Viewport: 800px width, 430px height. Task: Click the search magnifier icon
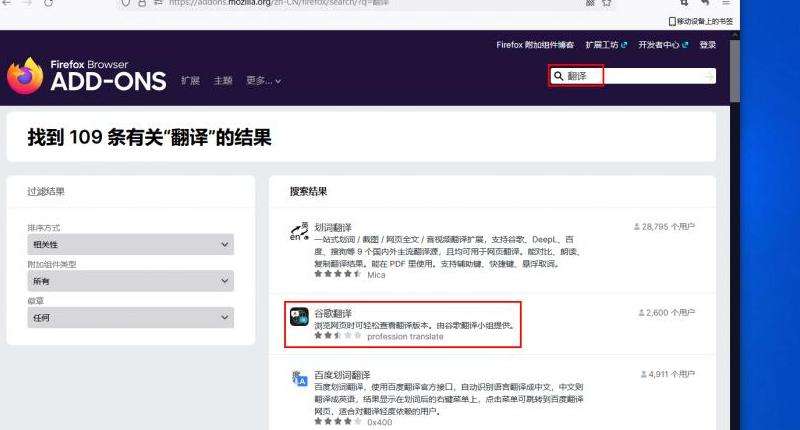558,76
